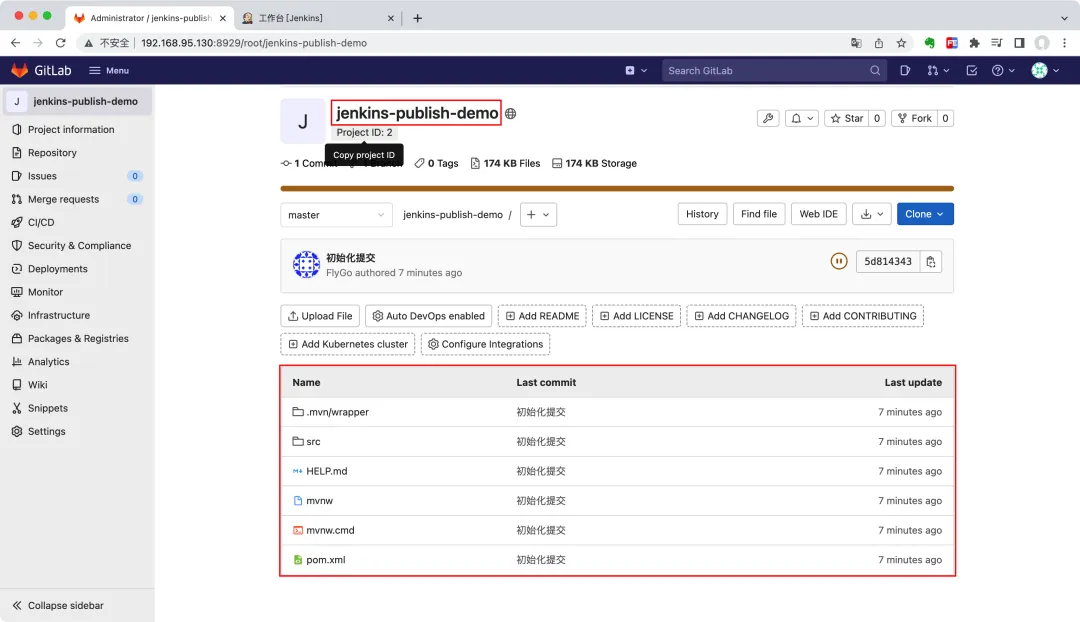
Task: Click the GitLab logo in the header
Action: click(41, 70)
